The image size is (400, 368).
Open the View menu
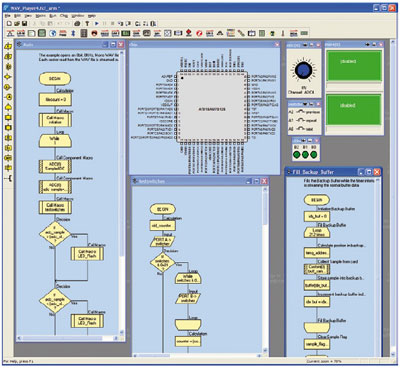[x=29, y=16]
